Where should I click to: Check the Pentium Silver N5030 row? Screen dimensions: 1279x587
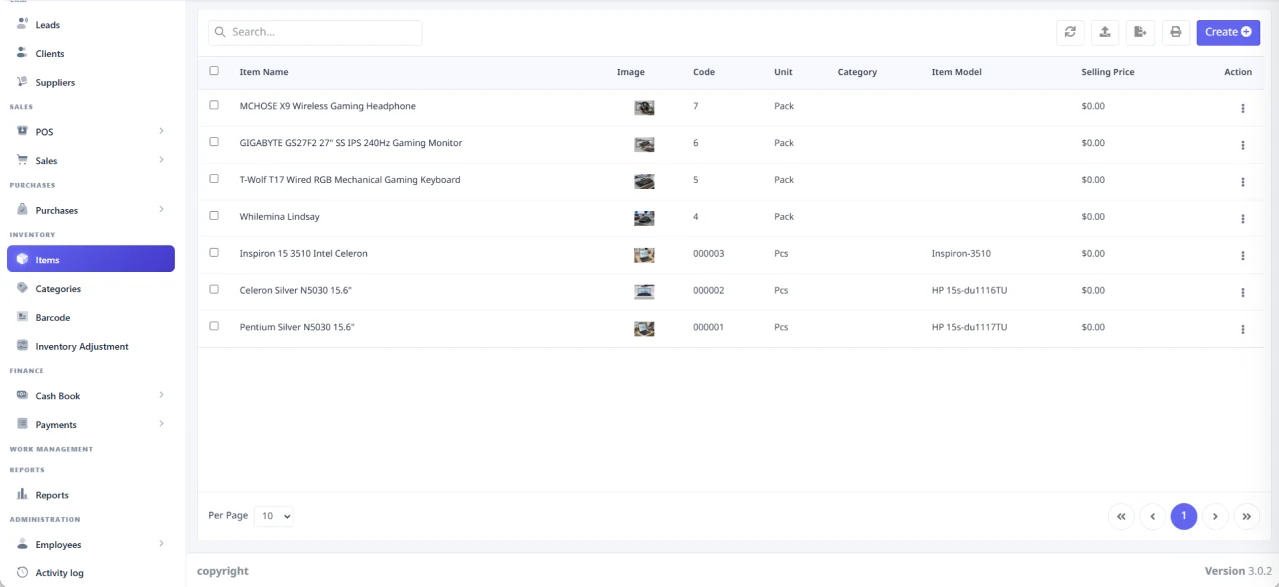click(214, 326)
